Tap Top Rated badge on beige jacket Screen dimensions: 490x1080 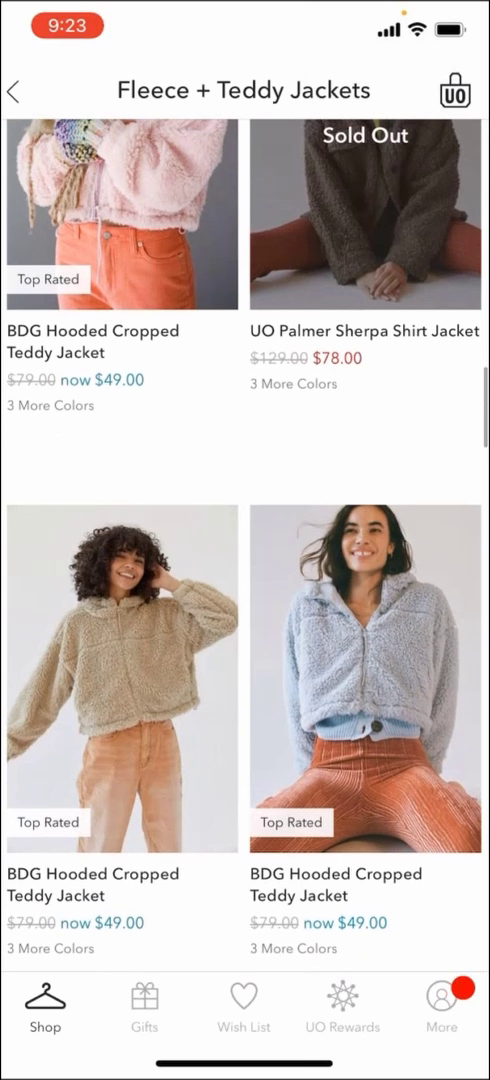48,822
